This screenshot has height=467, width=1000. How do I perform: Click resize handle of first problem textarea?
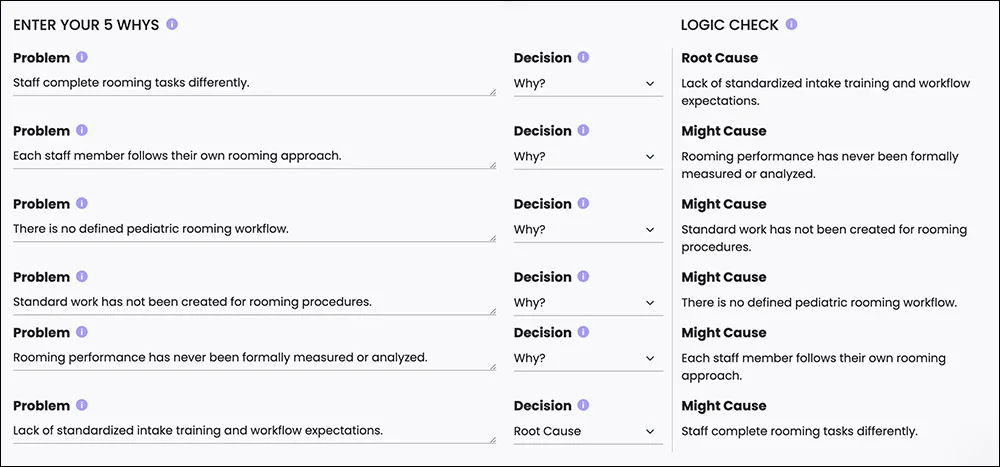coord(492,93)
